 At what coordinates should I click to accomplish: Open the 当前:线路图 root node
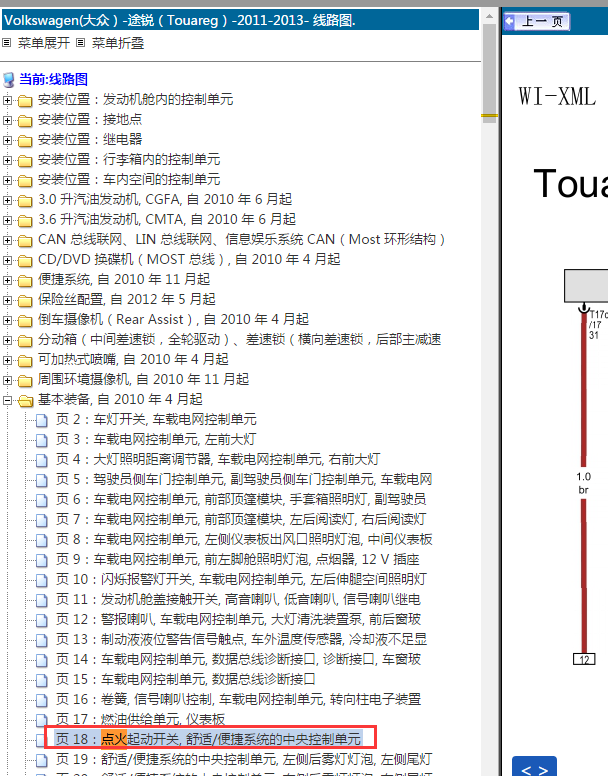pos(53,79)
